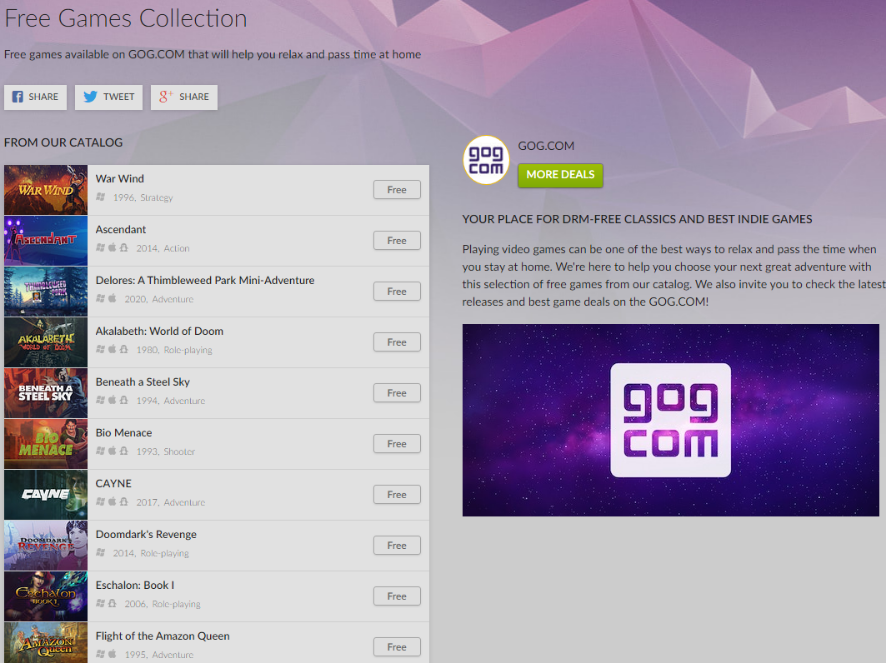Image resolution: width=886 pixels, height=663 pixels.
Task: Click the FROM OUR CATALOG heading
Action: 63,142
